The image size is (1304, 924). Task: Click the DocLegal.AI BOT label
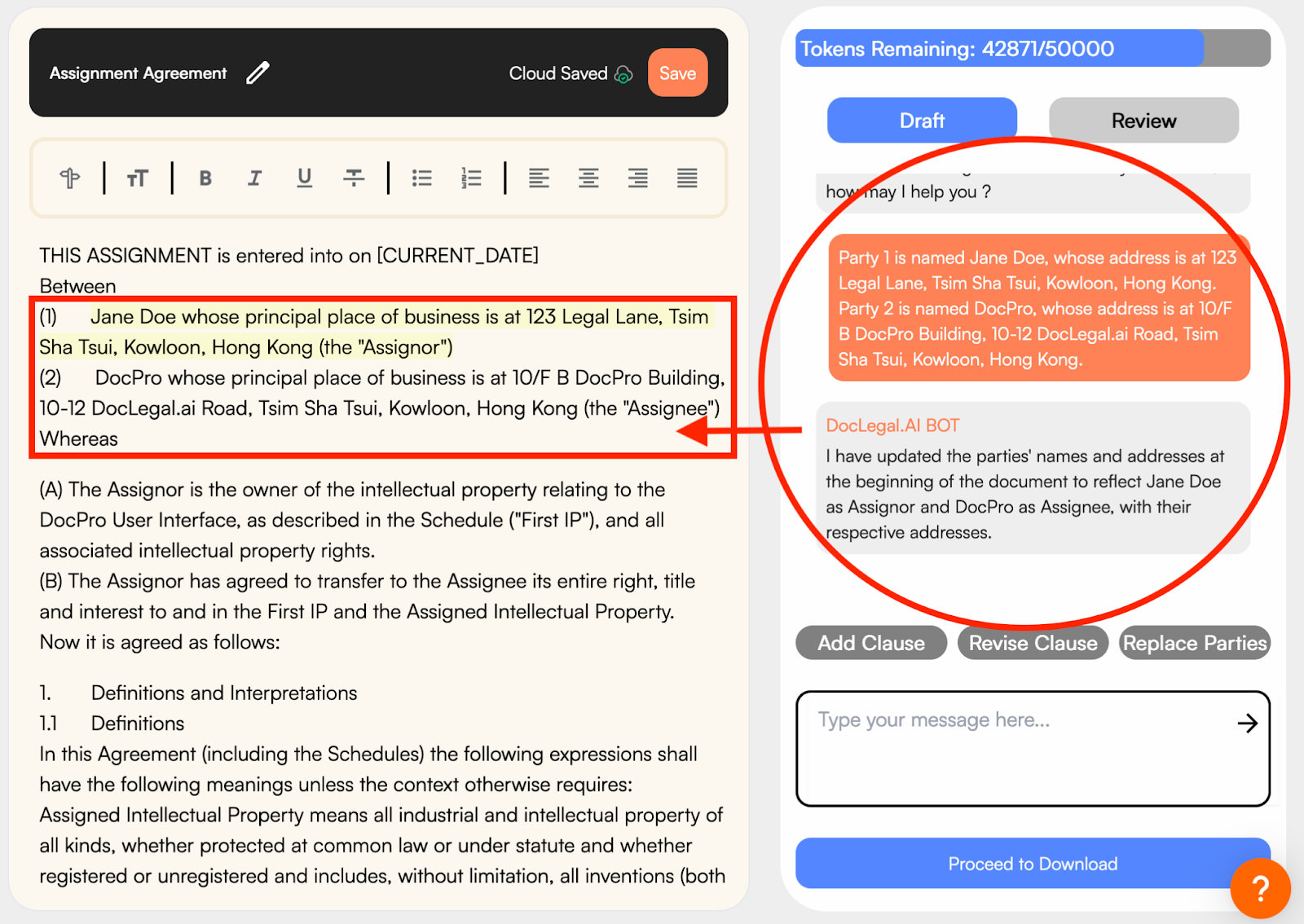[x=892, y=425]
